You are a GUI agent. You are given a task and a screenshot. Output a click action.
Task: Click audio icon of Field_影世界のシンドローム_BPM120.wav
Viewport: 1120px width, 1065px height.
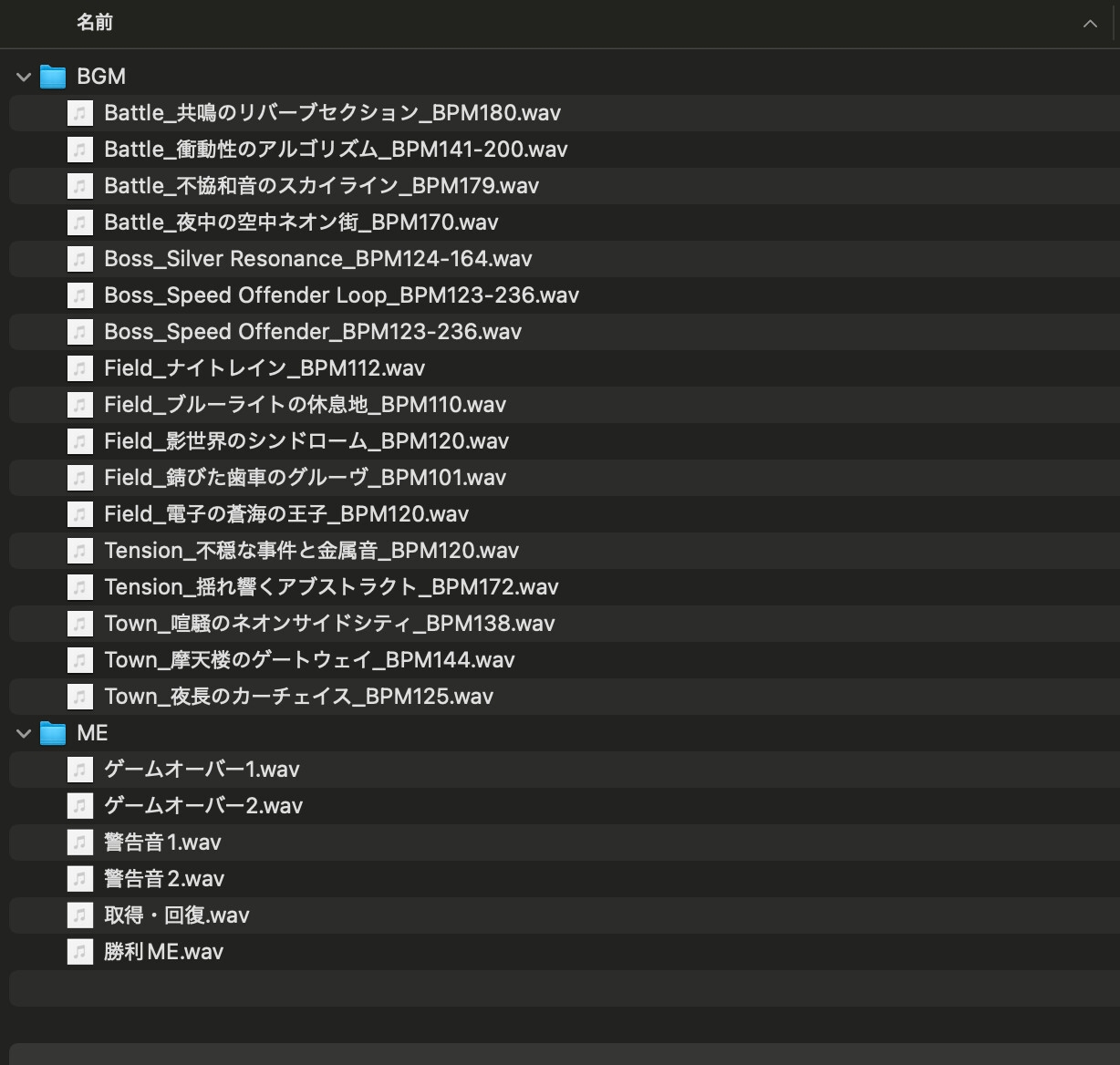click(80, 441)
